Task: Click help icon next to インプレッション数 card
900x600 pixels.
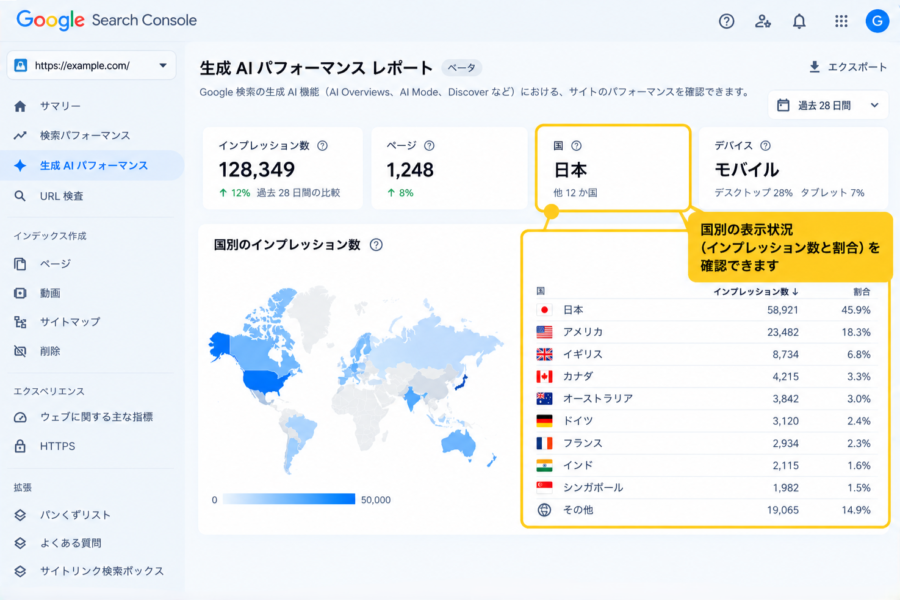Action: (x=323, y=146)
